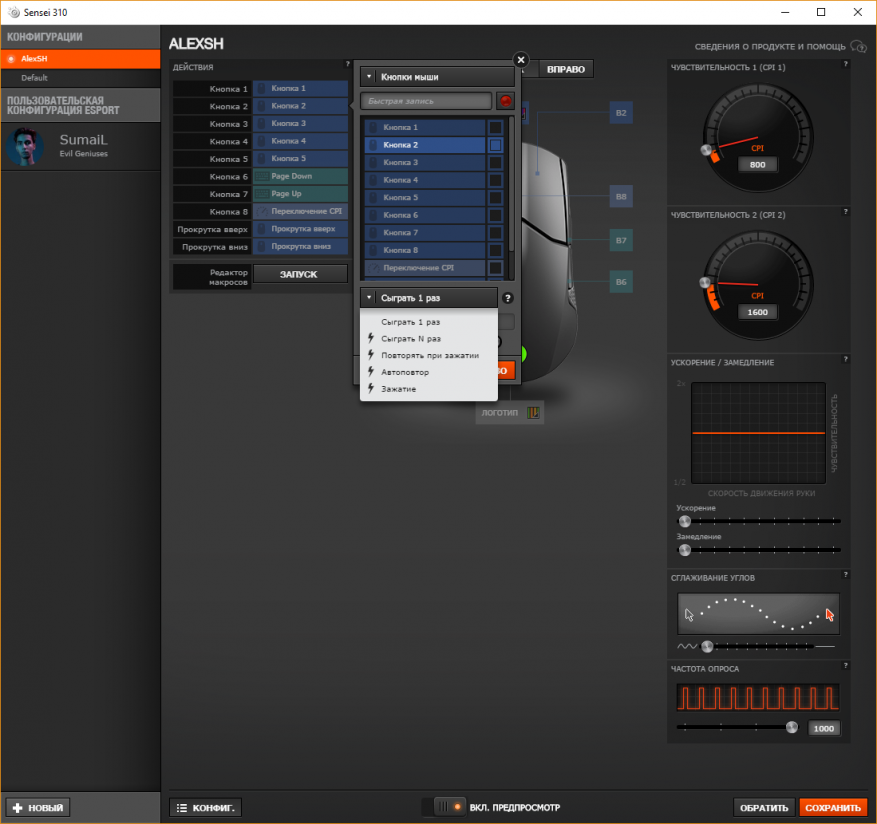Open action dropdown for Прокрутка вверх
Viewport: 877px width, 824px height.
(300, 229)
